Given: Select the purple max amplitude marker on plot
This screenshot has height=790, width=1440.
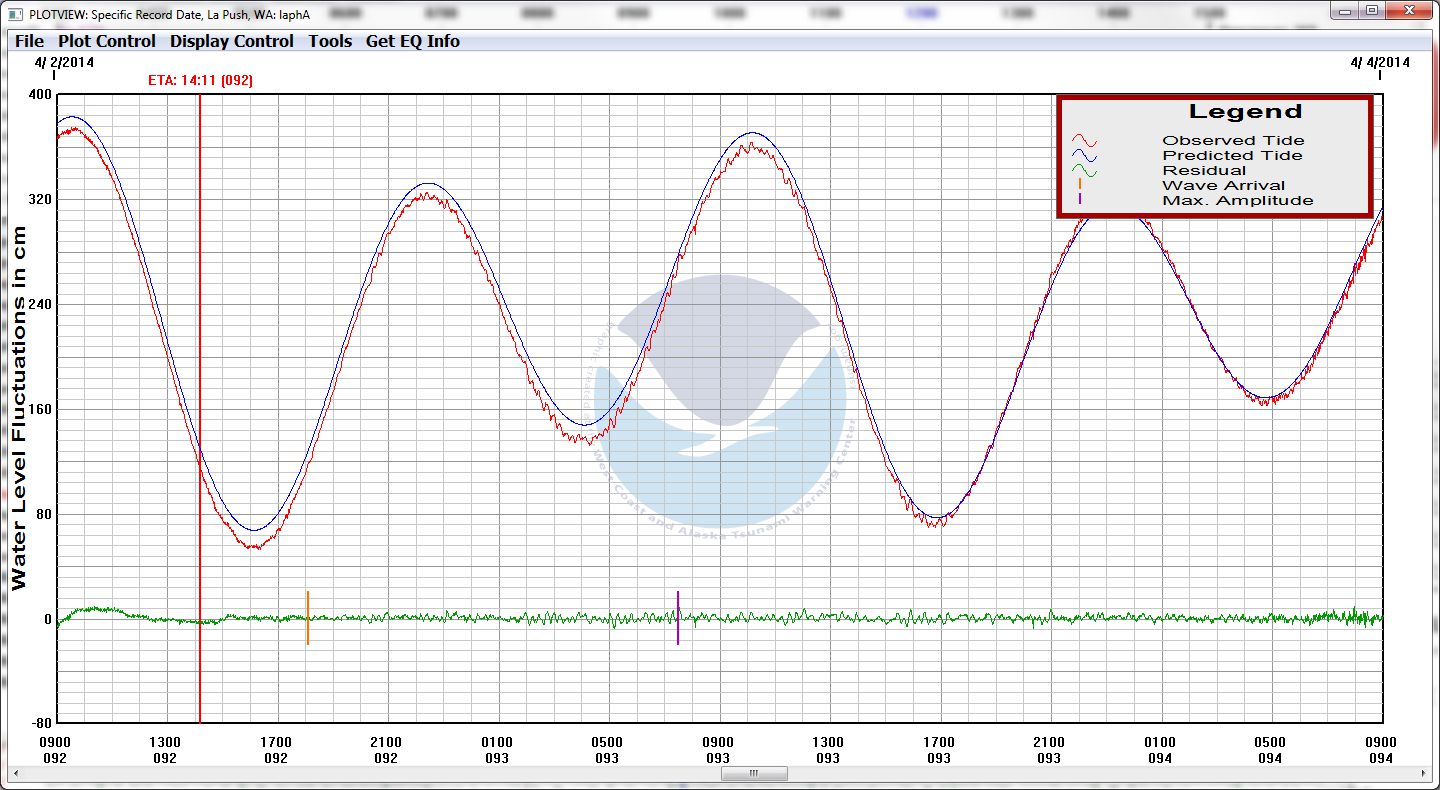Looking at the screenshot, I should click(x=678, y=618).
